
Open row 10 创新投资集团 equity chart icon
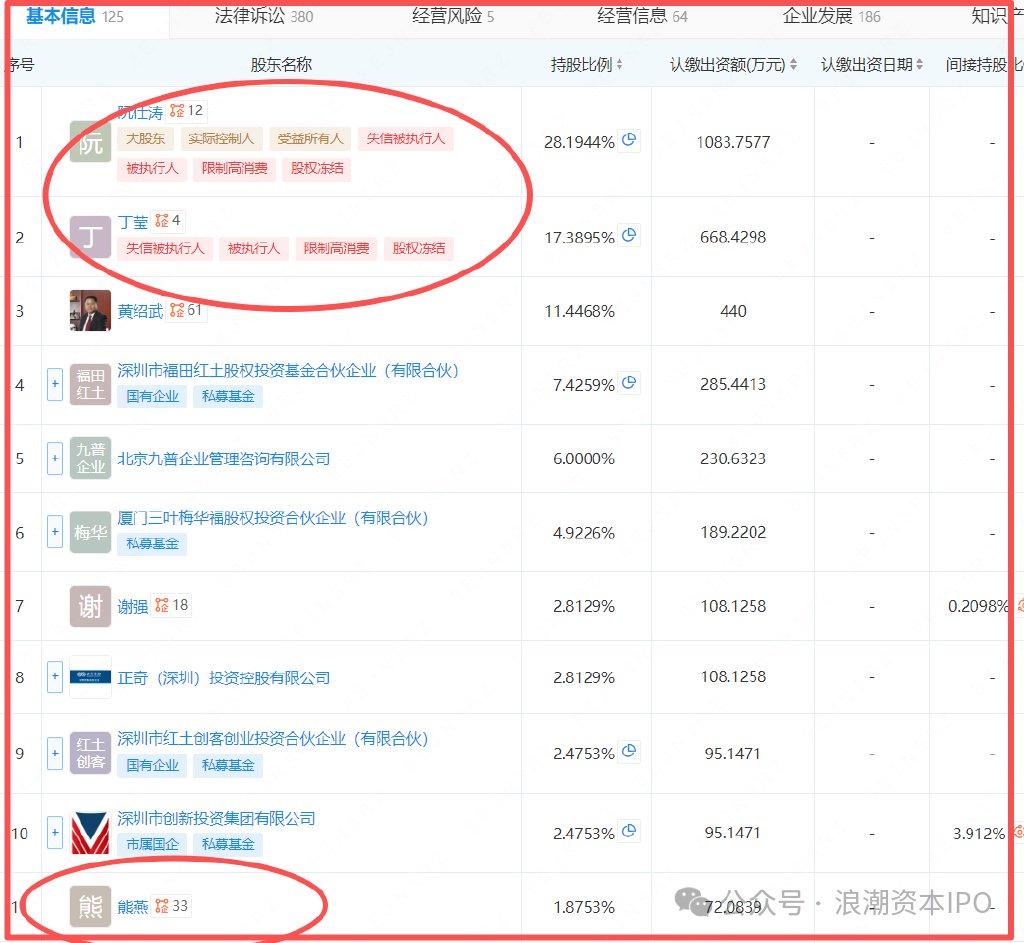pyautogui.click(x=629, y=831)
